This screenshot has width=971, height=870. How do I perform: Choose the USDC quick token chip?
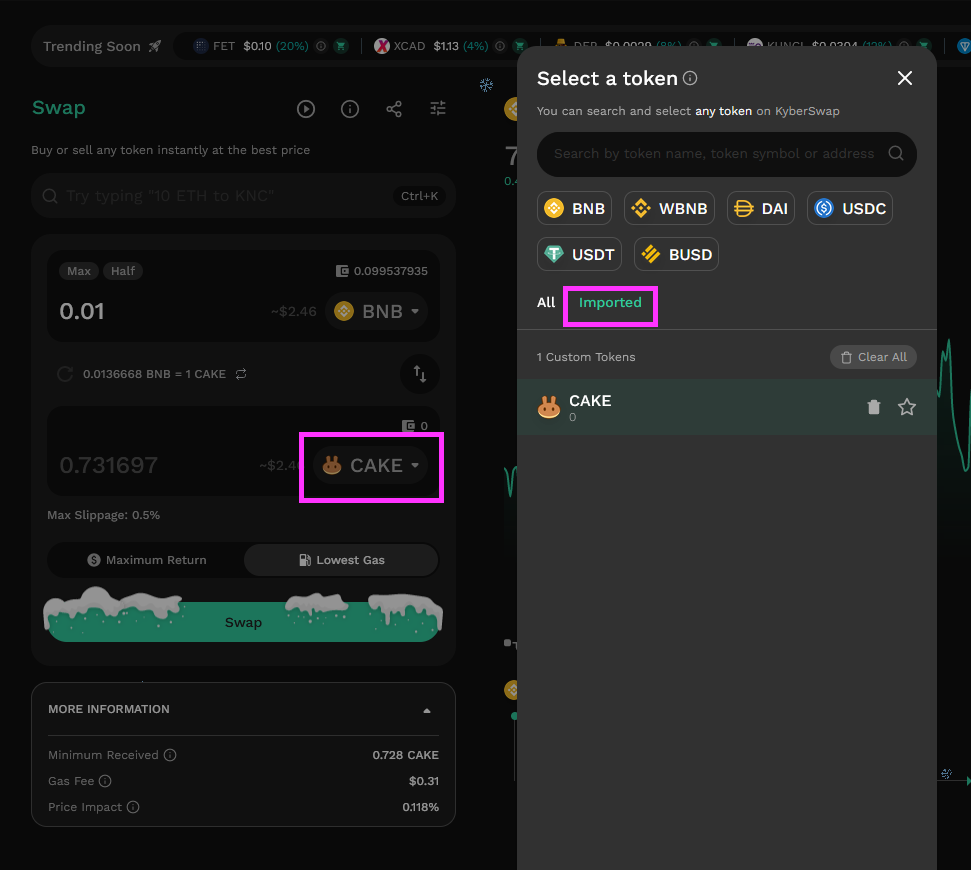point(850,208)
